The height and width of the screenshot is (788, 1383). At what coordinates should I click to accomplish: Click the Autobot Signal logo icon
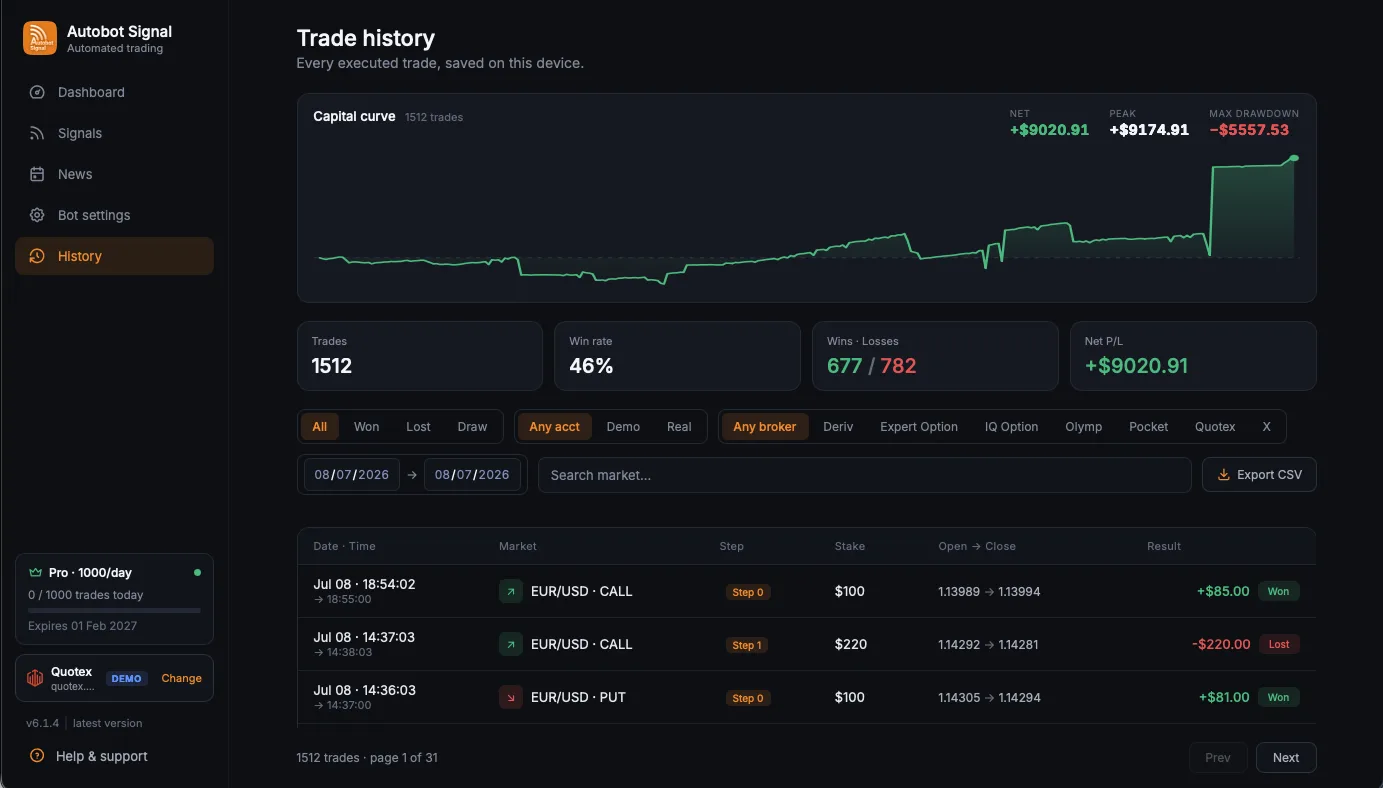(40, 39)
